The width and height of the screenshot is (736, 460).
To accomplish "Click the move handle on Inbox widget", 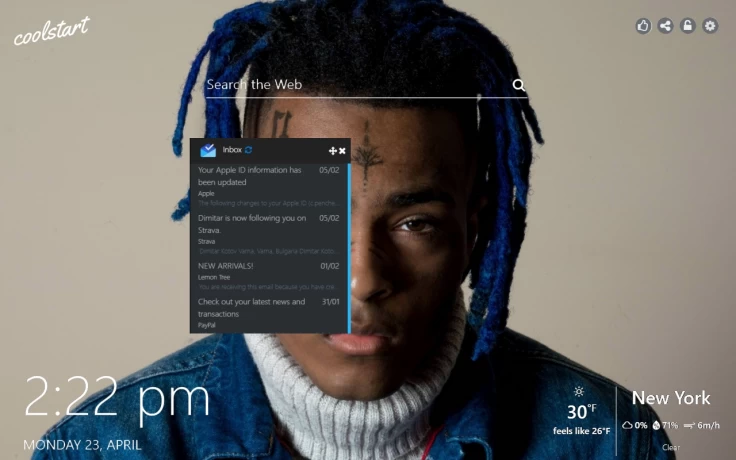I will 332,151.
